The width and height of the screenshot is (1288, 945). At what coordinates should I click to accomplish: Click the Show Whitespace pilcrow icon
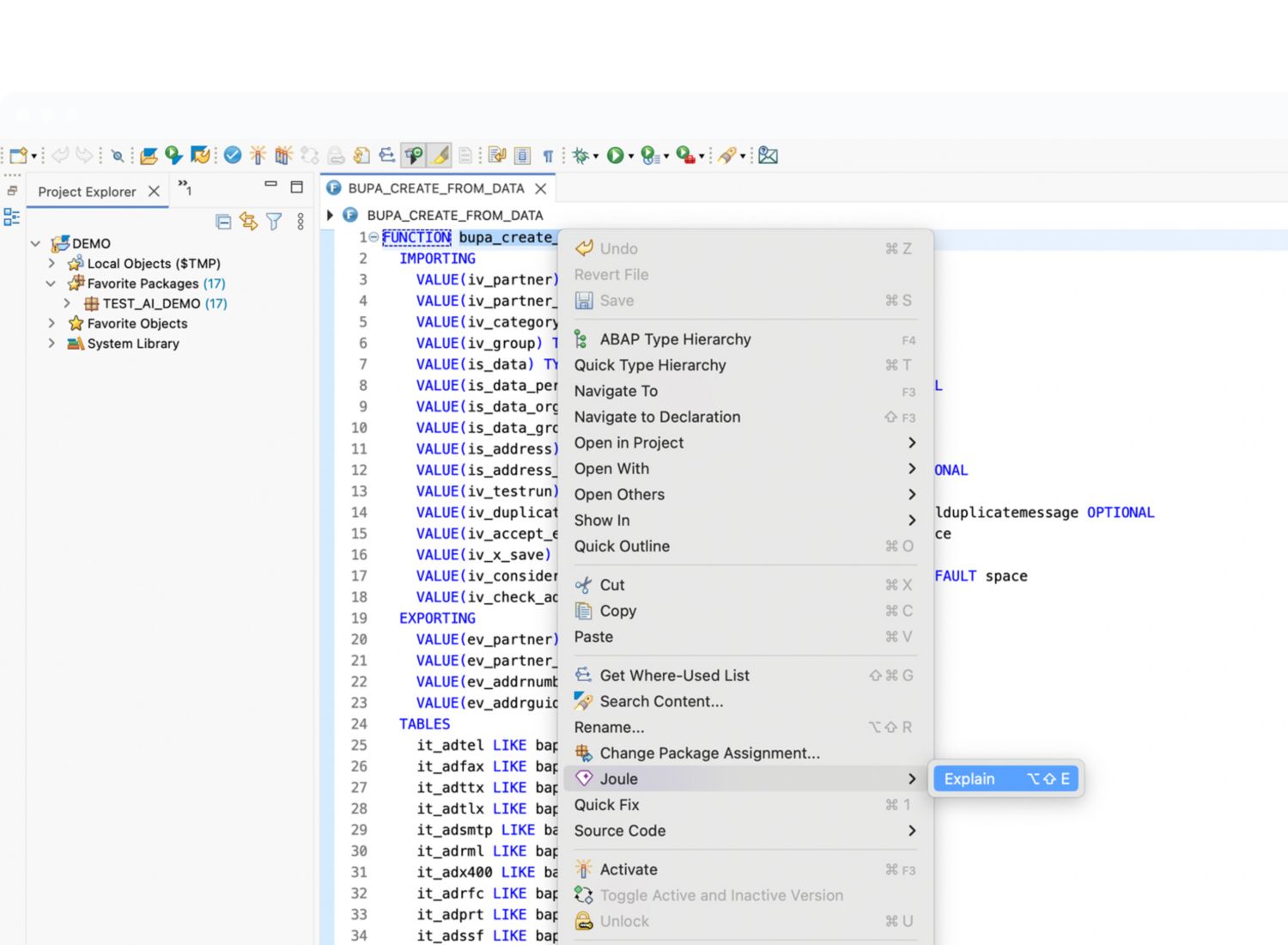pyautogui.click(x=548, y=155)
